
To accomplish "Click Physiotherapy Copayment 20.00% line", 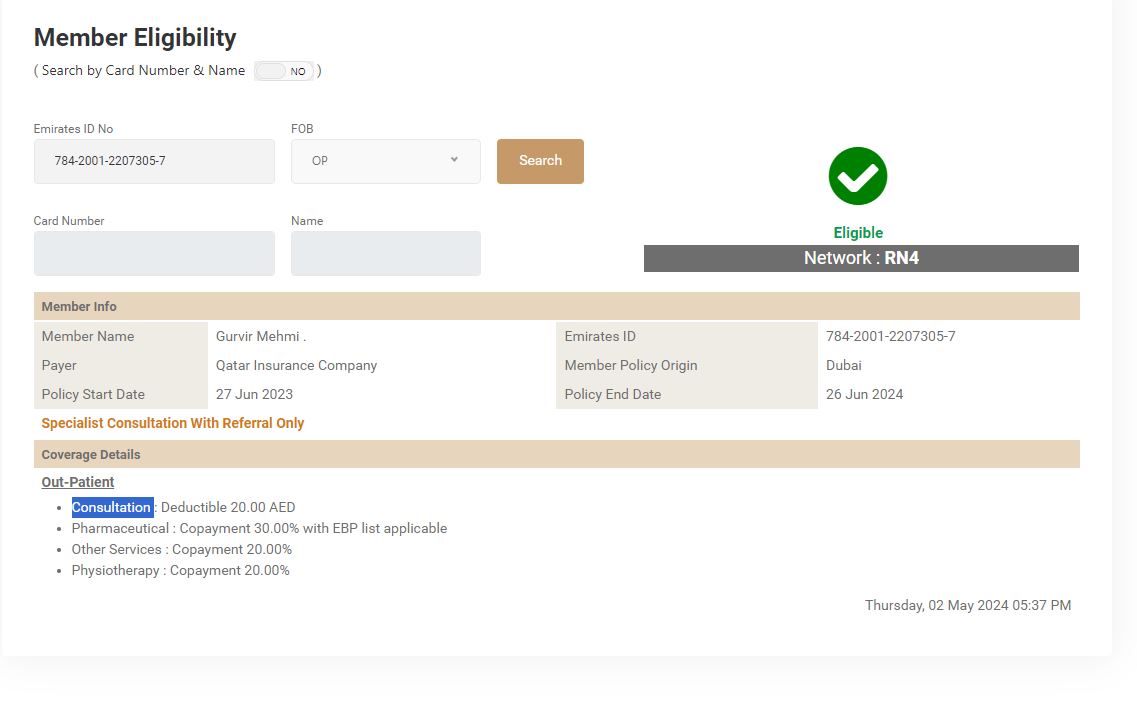I will coord(181,571).
